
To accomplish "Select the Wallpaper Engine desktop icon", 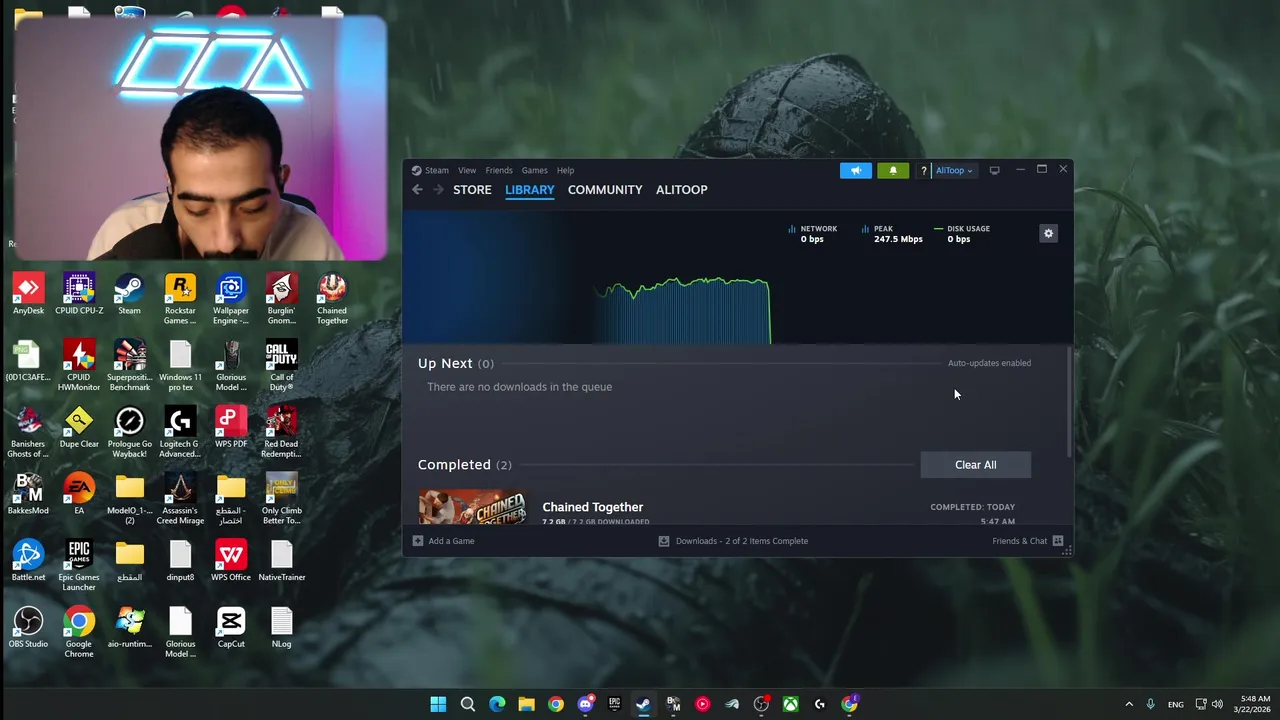I will [x=231, y=299].
